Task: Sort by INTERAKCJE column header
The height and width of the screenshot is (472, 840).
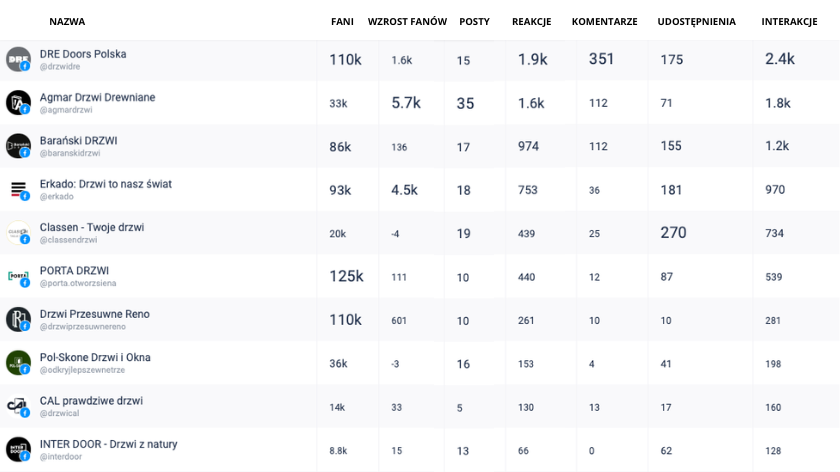Action: (x=789, y=21)
